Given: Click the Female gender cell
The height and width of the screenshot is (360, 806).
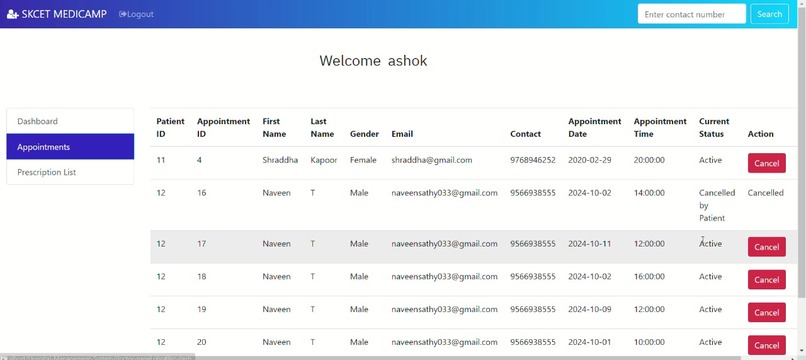Looking at the screenshot, I should [363, 160].
